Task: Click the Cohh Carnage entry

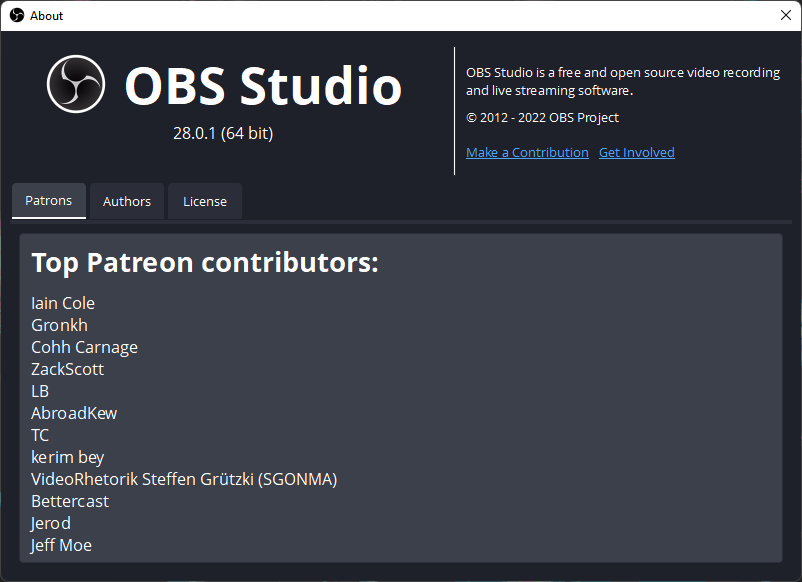Action: coord(84,347)
